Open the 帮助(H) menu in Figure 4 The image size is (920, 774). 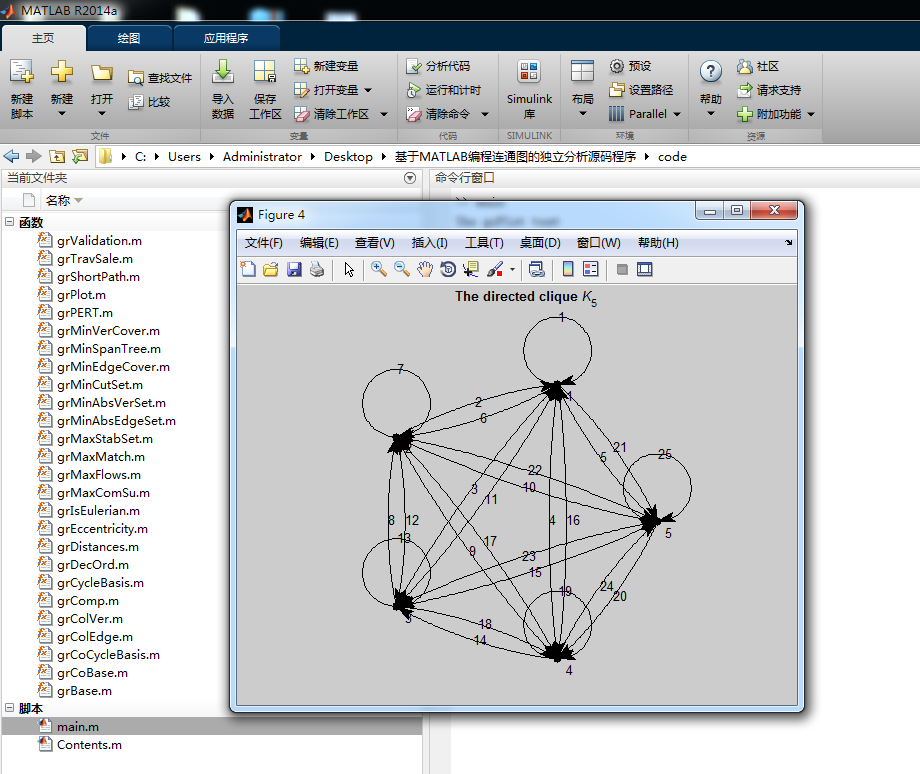(x=658, y=243)
